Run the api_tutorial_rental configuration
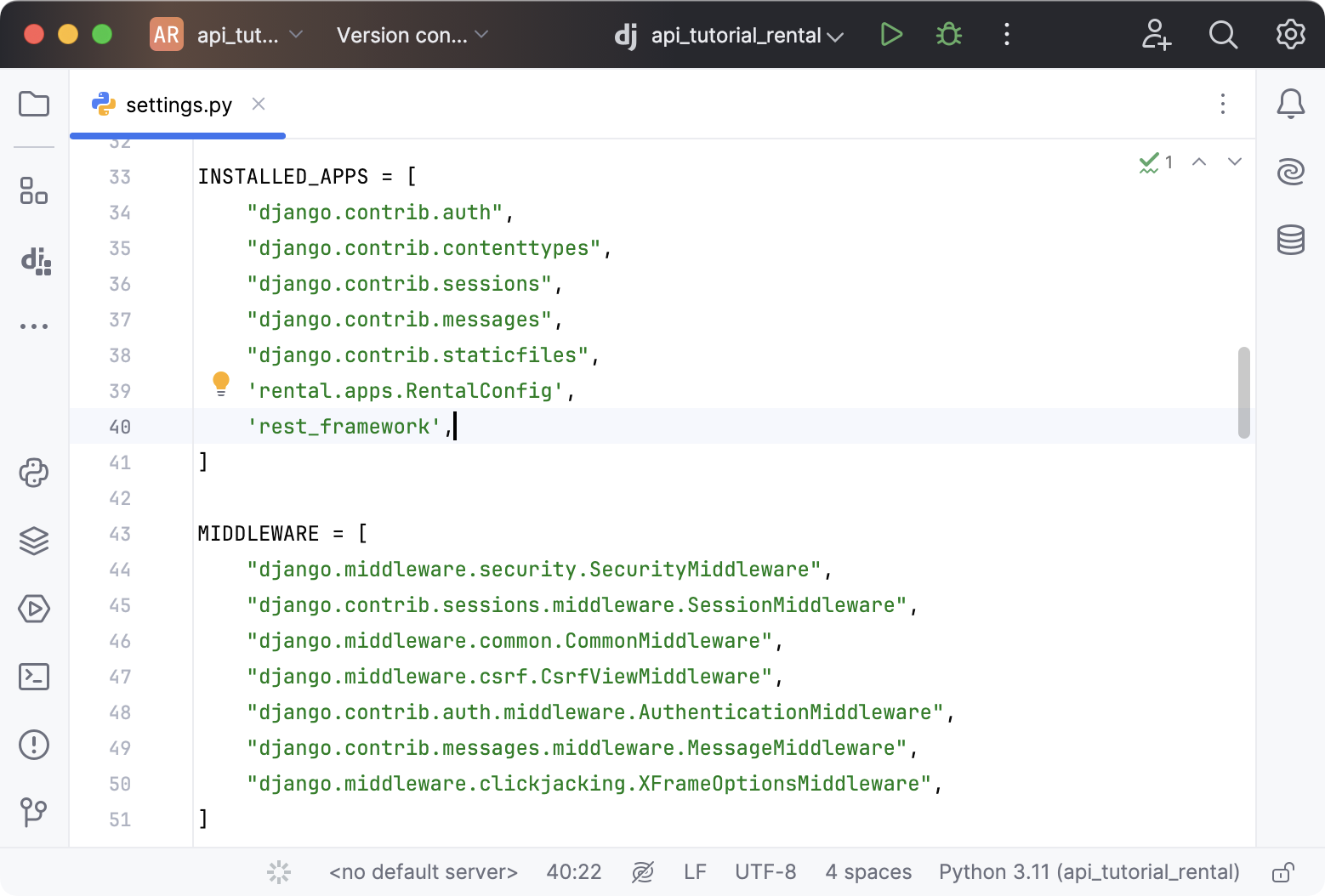1325x896 pixels. tap(891, 35)
